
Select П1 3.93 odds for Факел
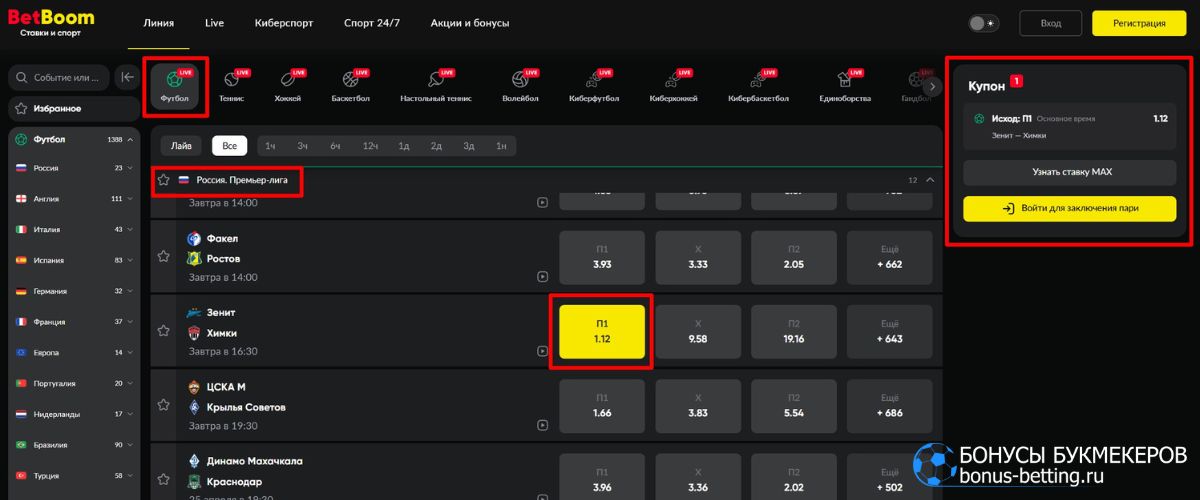point(602,257)
